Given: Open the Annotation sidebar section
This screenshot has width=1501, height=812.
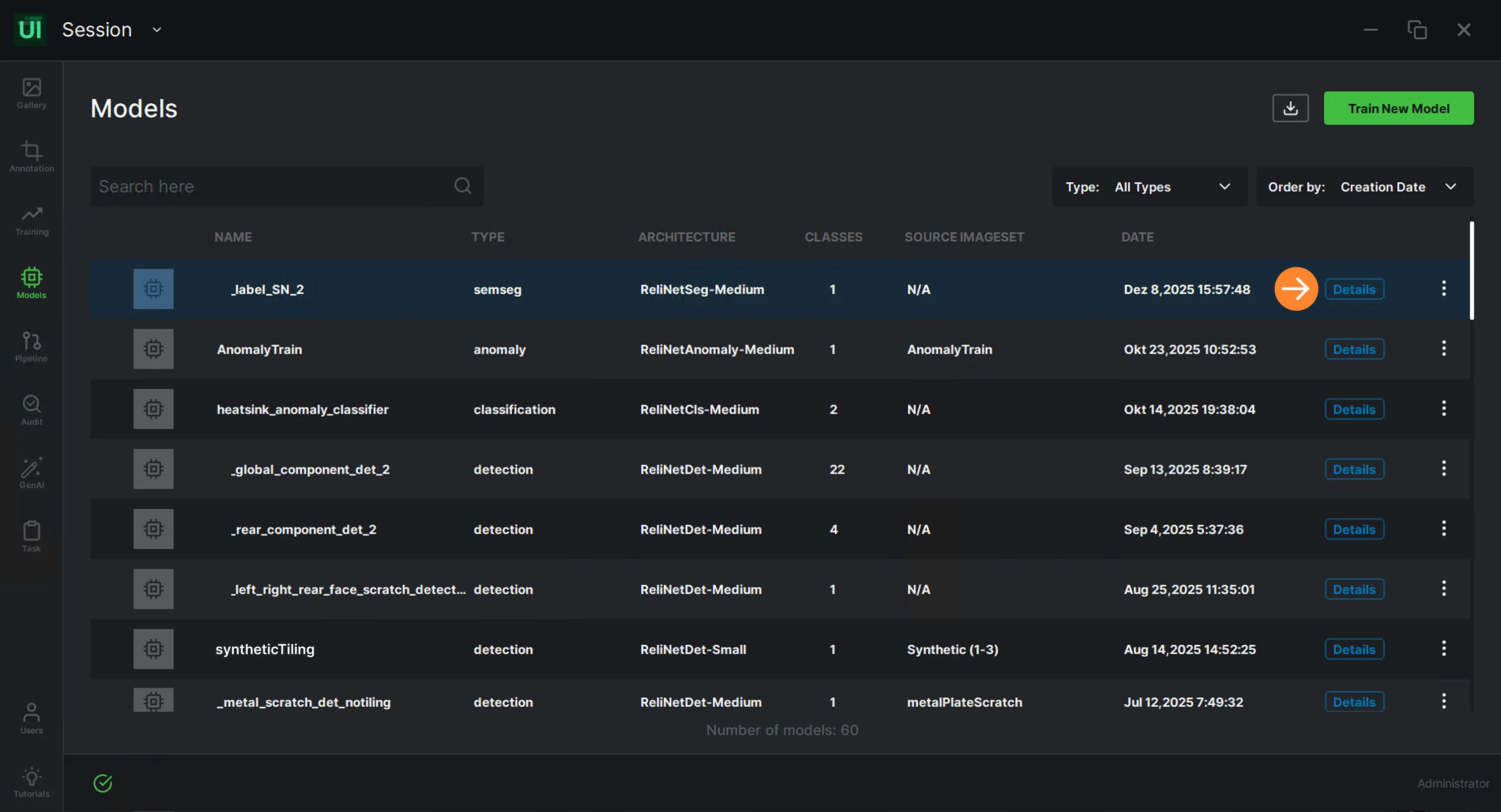Looking at the screenshot, I should pyautogui.click(x=31, y=157).
